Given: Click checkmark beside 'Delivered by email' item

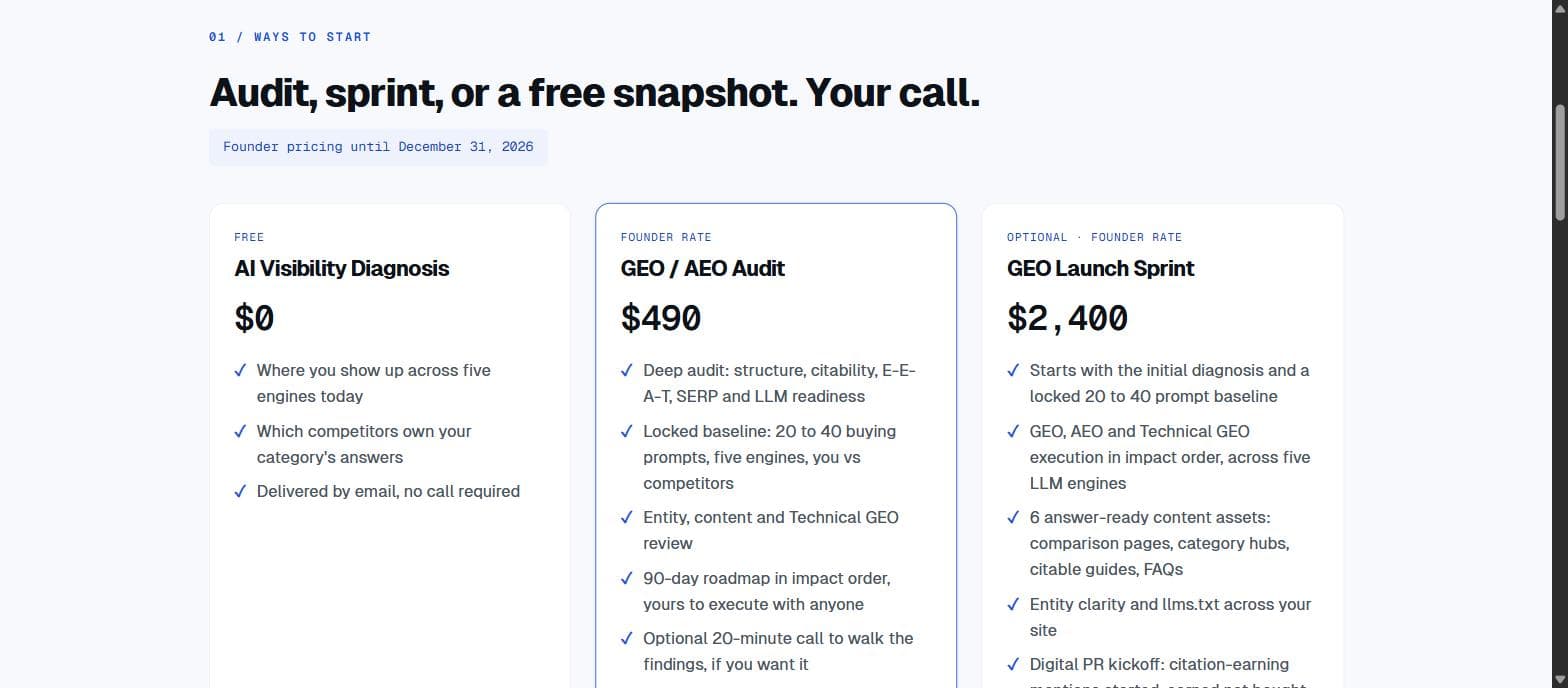Looking at the screenshot, I should coord(240,491).
